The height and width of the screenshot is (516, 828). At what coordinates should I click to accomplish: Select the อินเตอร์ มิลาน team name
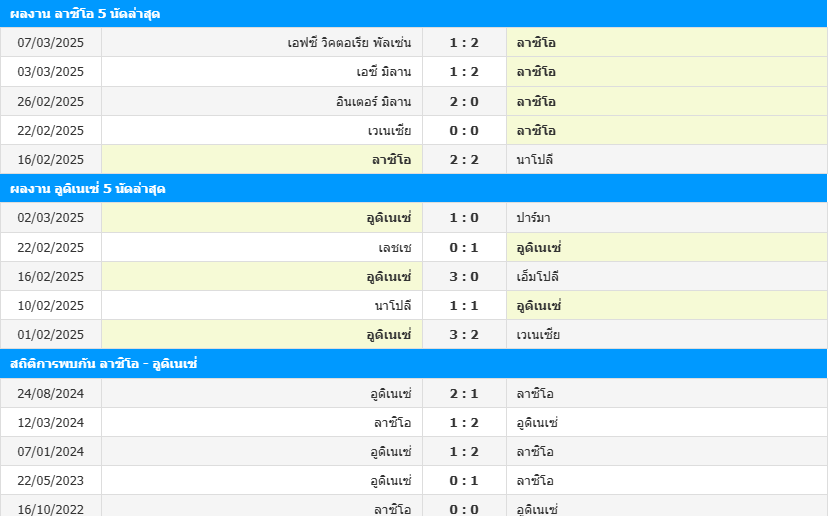click(374, 101)
